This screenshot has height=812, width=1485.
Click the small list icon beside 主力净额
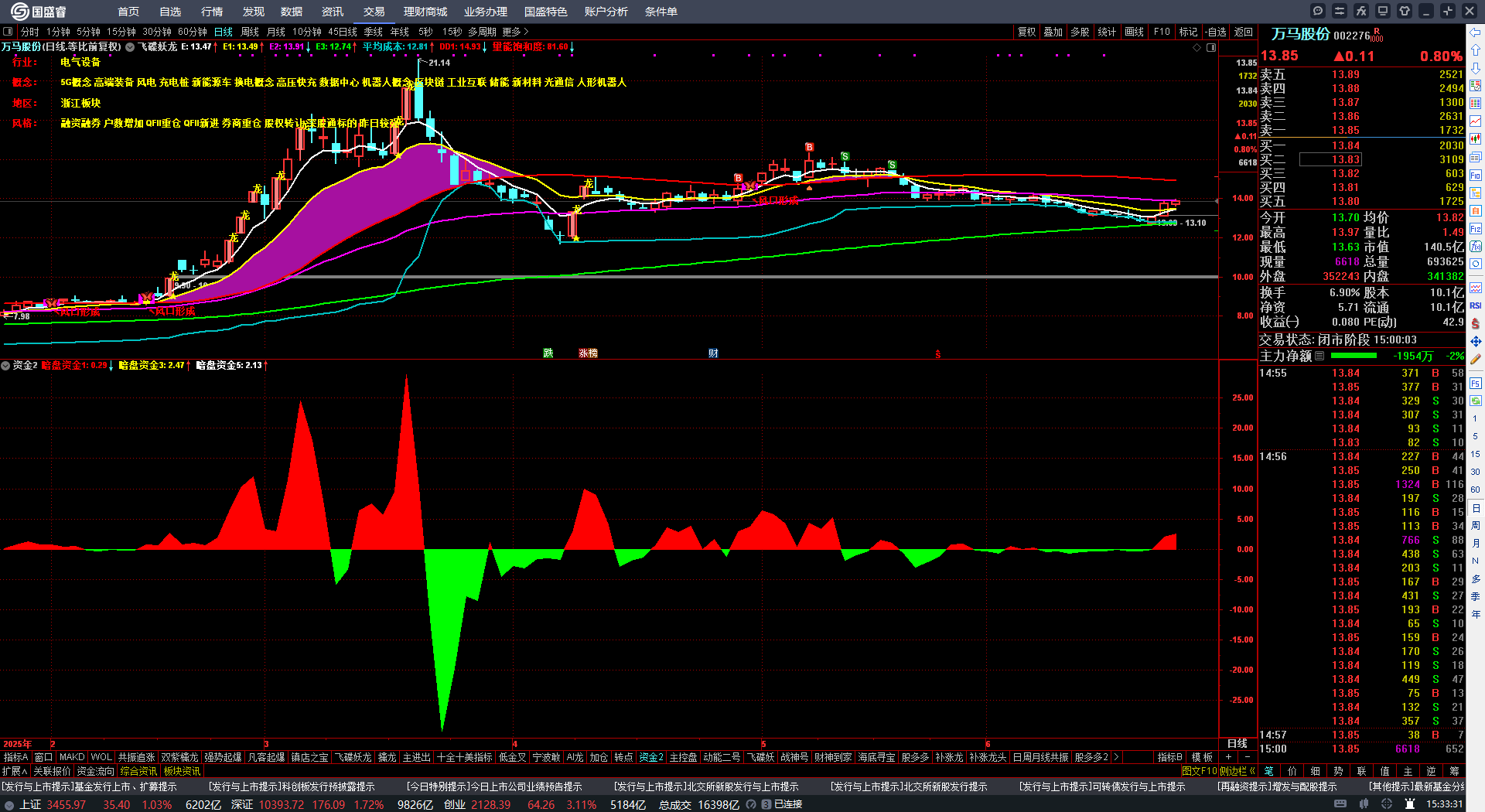click(1319, 356)
